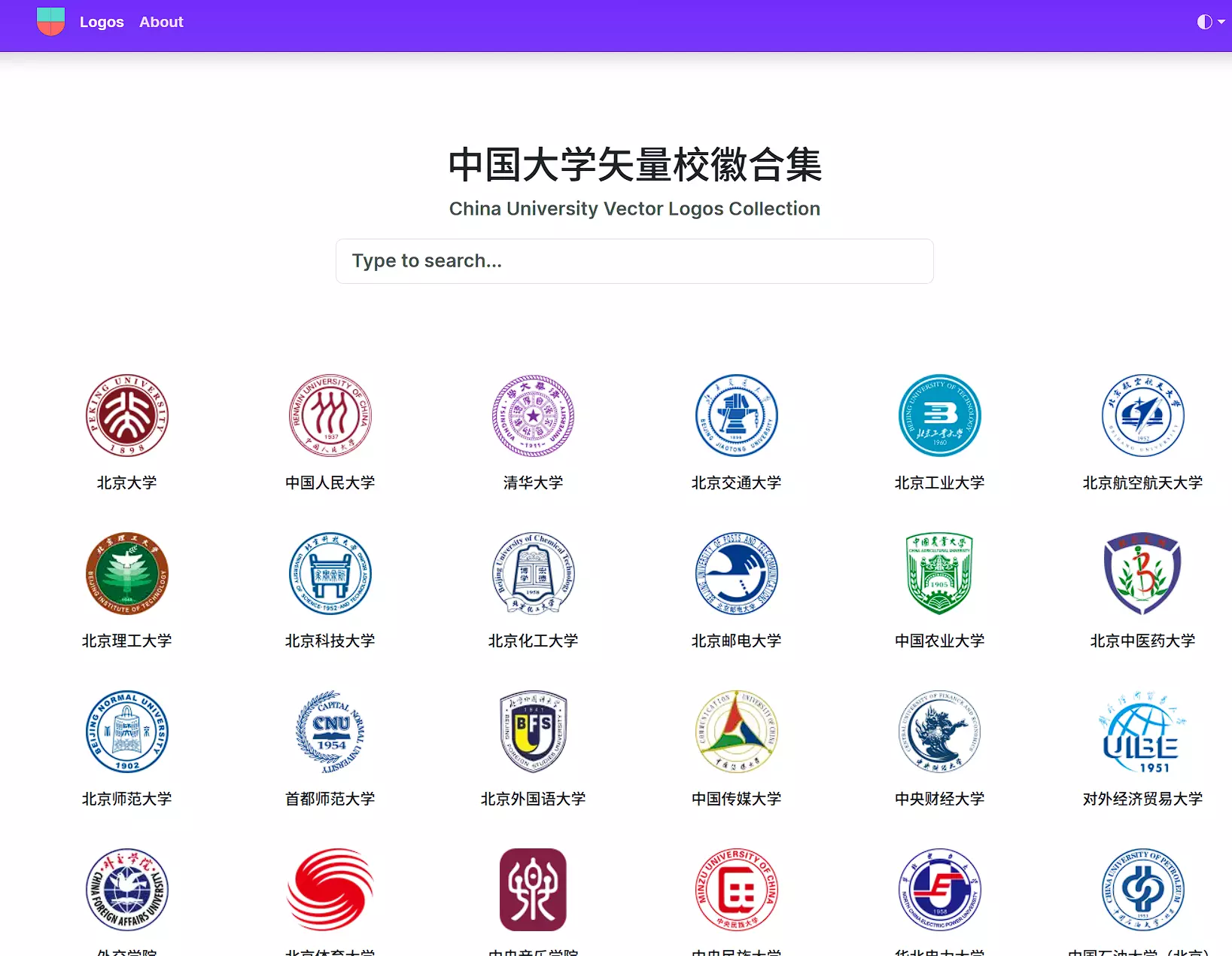The width and height of the screenshot is (1232, 956).
Task: Select the Beijing Institute of Technology emblem
Action: pyautogui.click(x=126, y=574)
